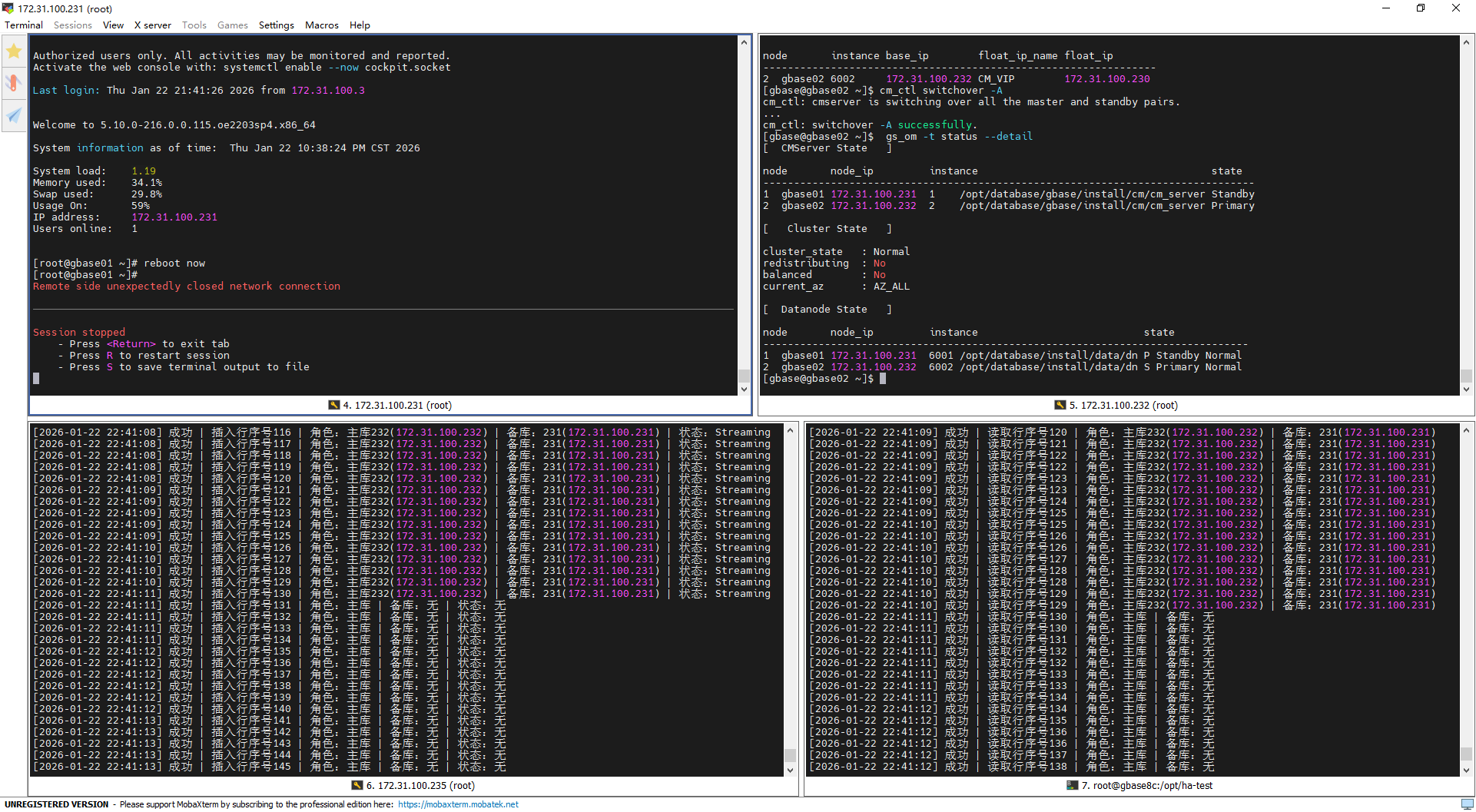The image size is (1476, 812).
Task: Open the Macros paper-plane sidebar tab
Action: tap(14, 115)
